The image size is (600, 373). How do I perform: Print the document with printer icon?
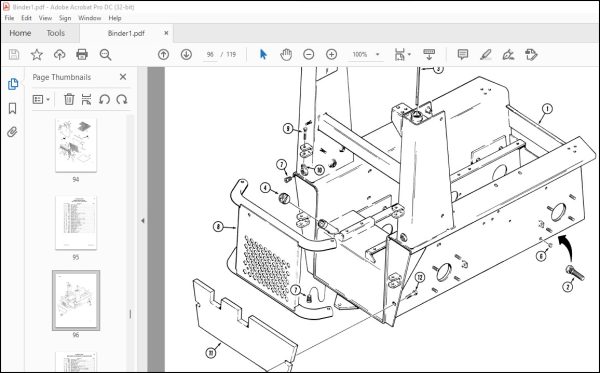tap(82, 55)
